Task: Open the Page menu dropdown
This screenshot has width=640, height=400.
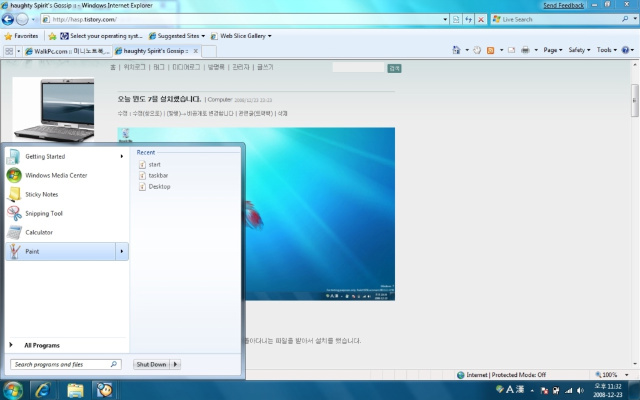Action: (553, 50)
